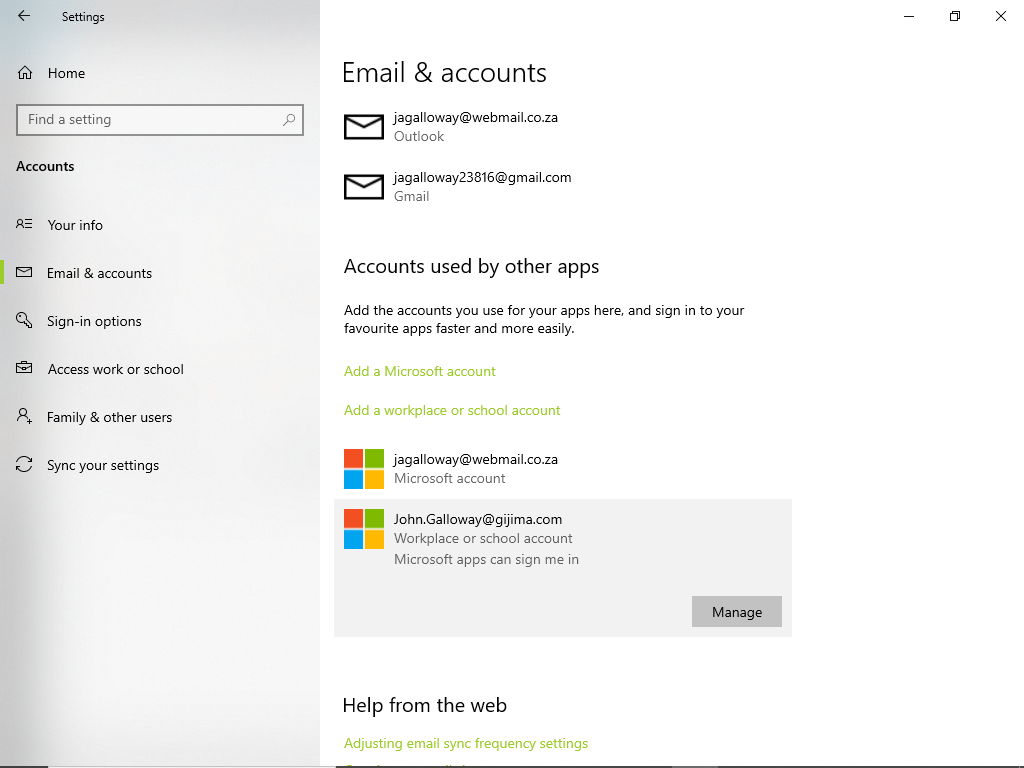
Task: Click Adjusting email sync frequency settings
Action: coord(466,743)
